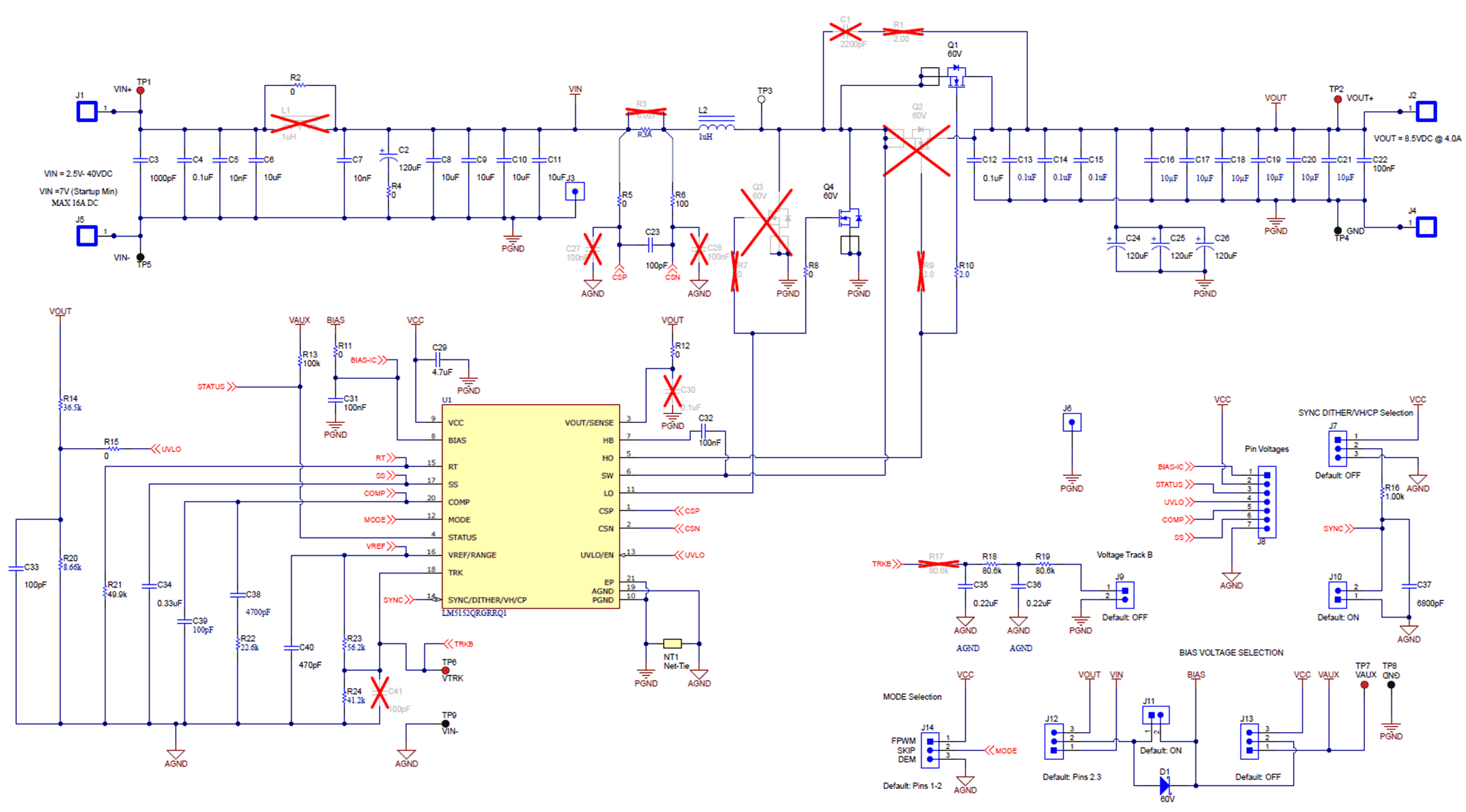The width and height of the screenshot is (1466, 812).
Task: Select test point TP3 circle
Action: coord(761,99)
